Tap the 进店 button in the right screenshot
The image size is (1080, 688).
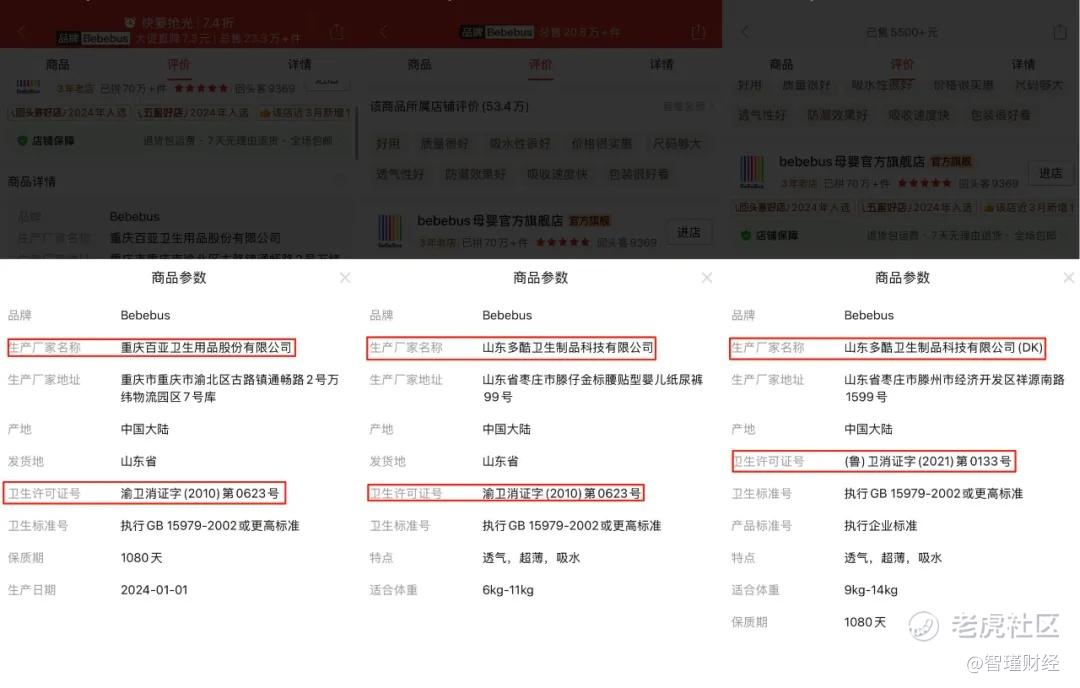pos(1050,174)
